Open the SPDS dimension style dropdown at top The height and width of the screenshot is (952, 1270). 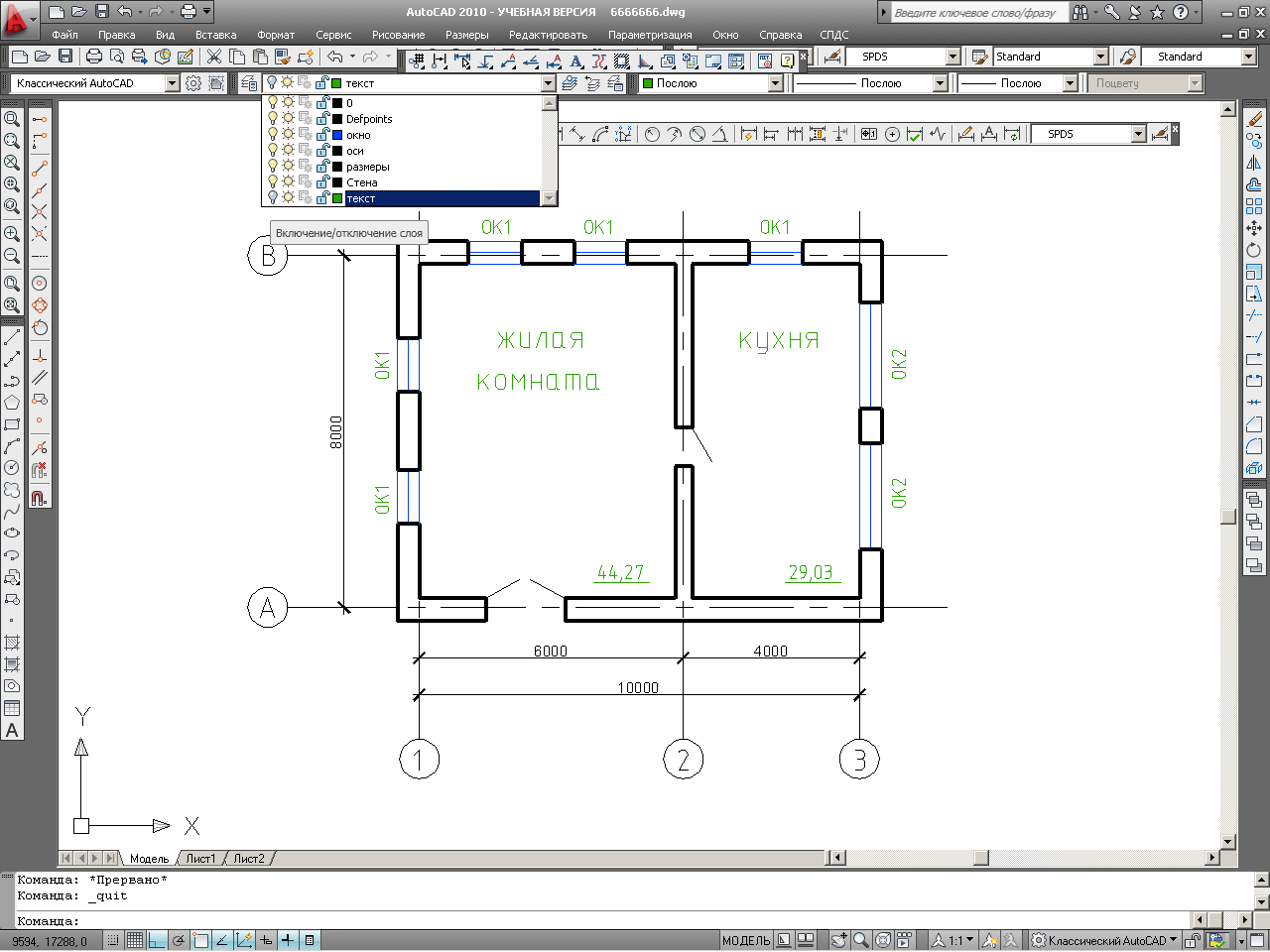(953, 57)
